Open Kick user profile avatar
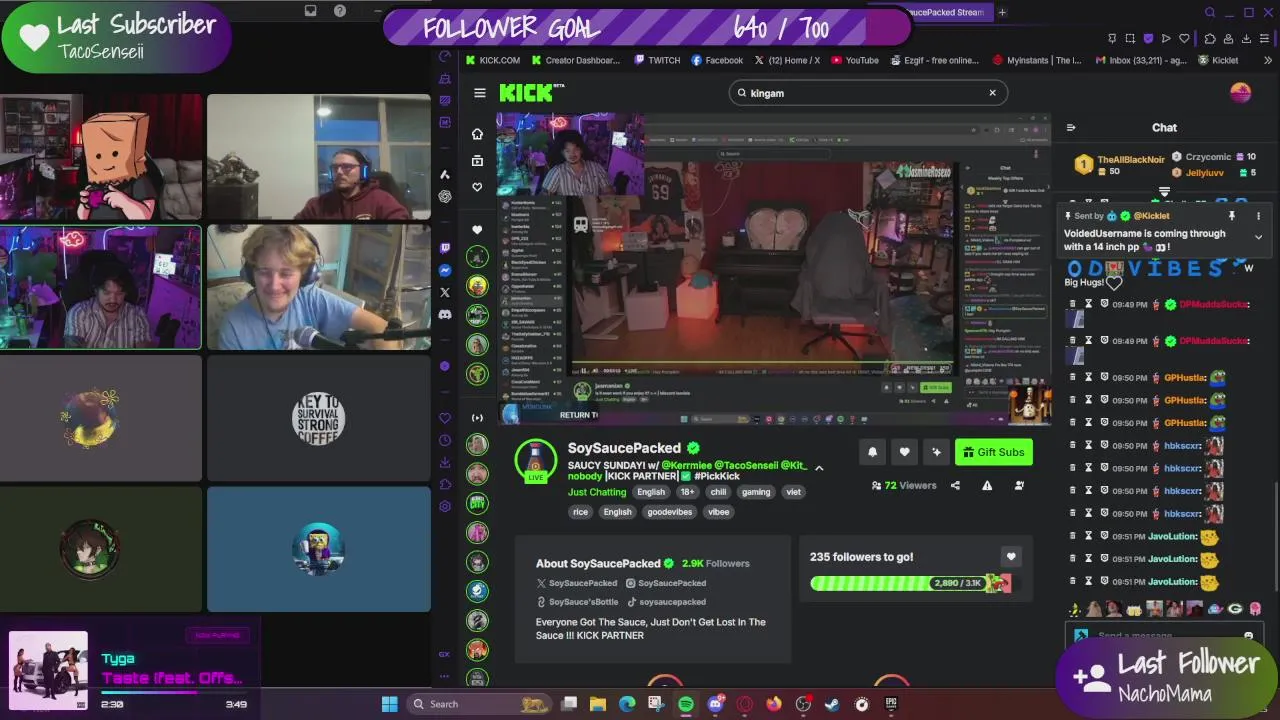Viewport: 1280px width, 720px height. [1240, 93]
